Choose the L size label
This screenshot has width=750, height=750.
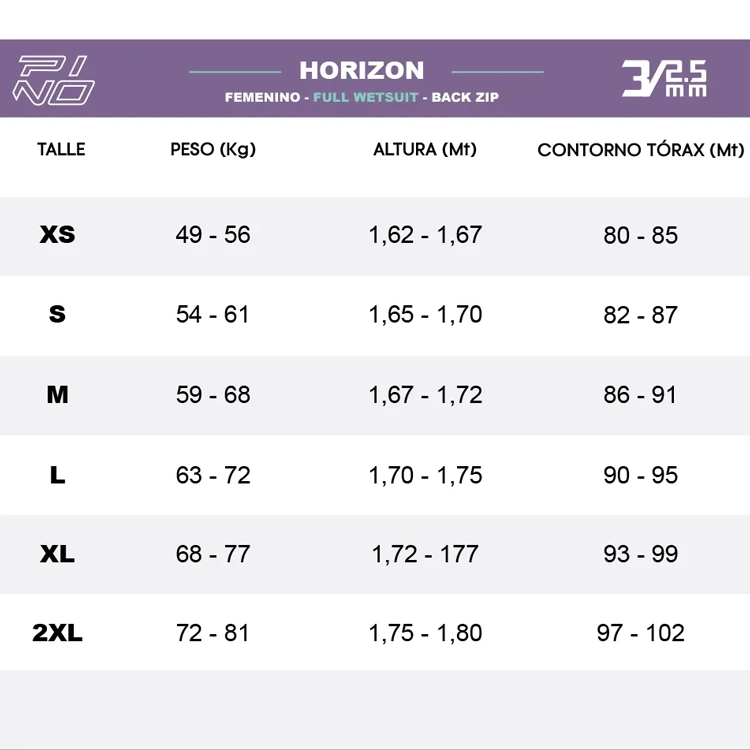click(x=57, y=474)
